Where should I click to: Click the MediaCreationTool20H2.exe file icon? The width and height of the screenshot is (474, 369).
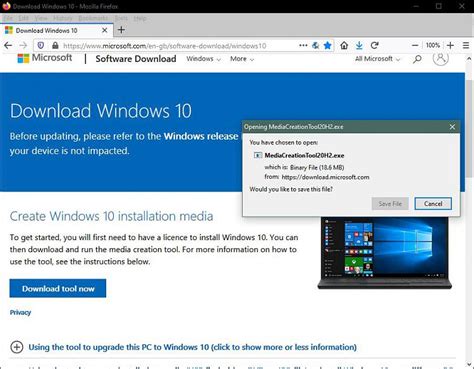(258, 155)
